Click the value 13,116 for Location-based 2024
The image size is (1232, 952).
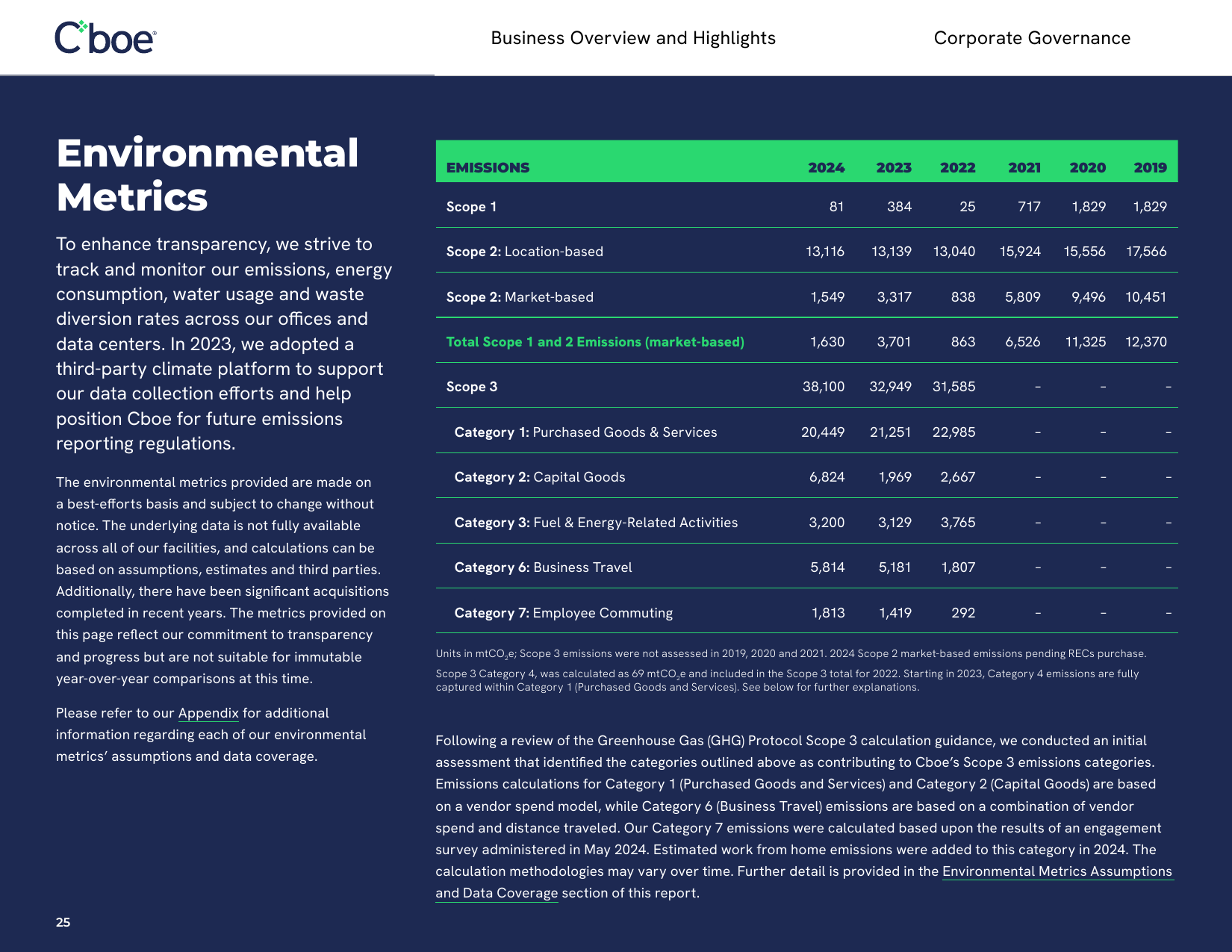[x=825, y=252]
